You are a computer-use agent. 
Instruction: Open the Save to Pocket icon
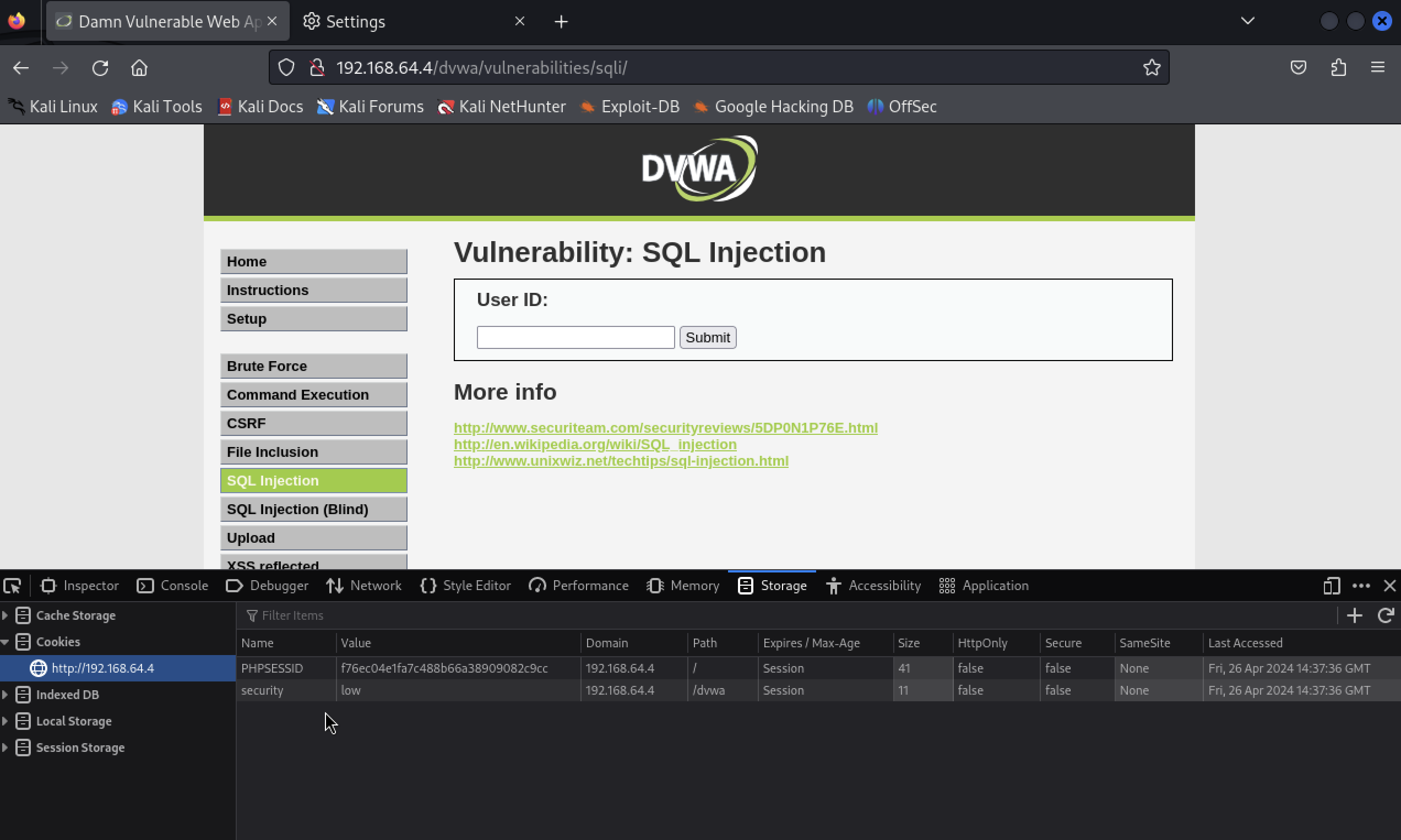pyautogui.click(x=1298, y=68)
